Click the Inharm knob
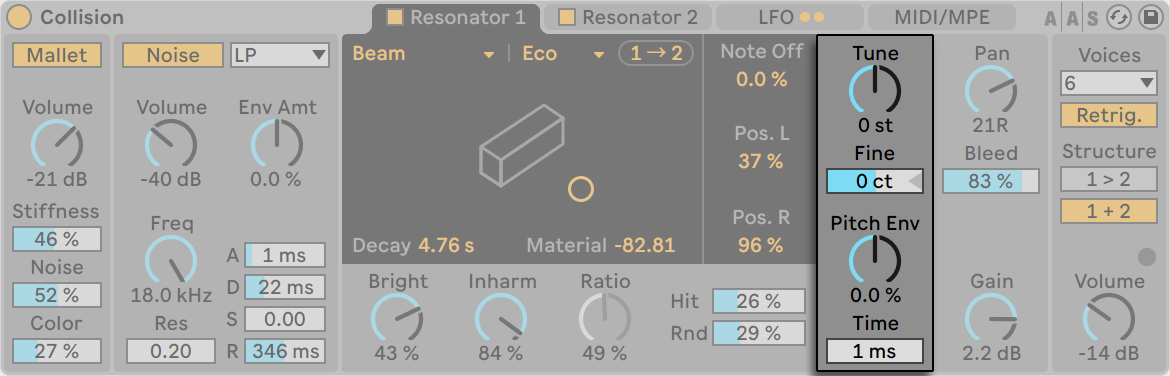The width and height of the screenshot is (1170, 376). point(501,318)
